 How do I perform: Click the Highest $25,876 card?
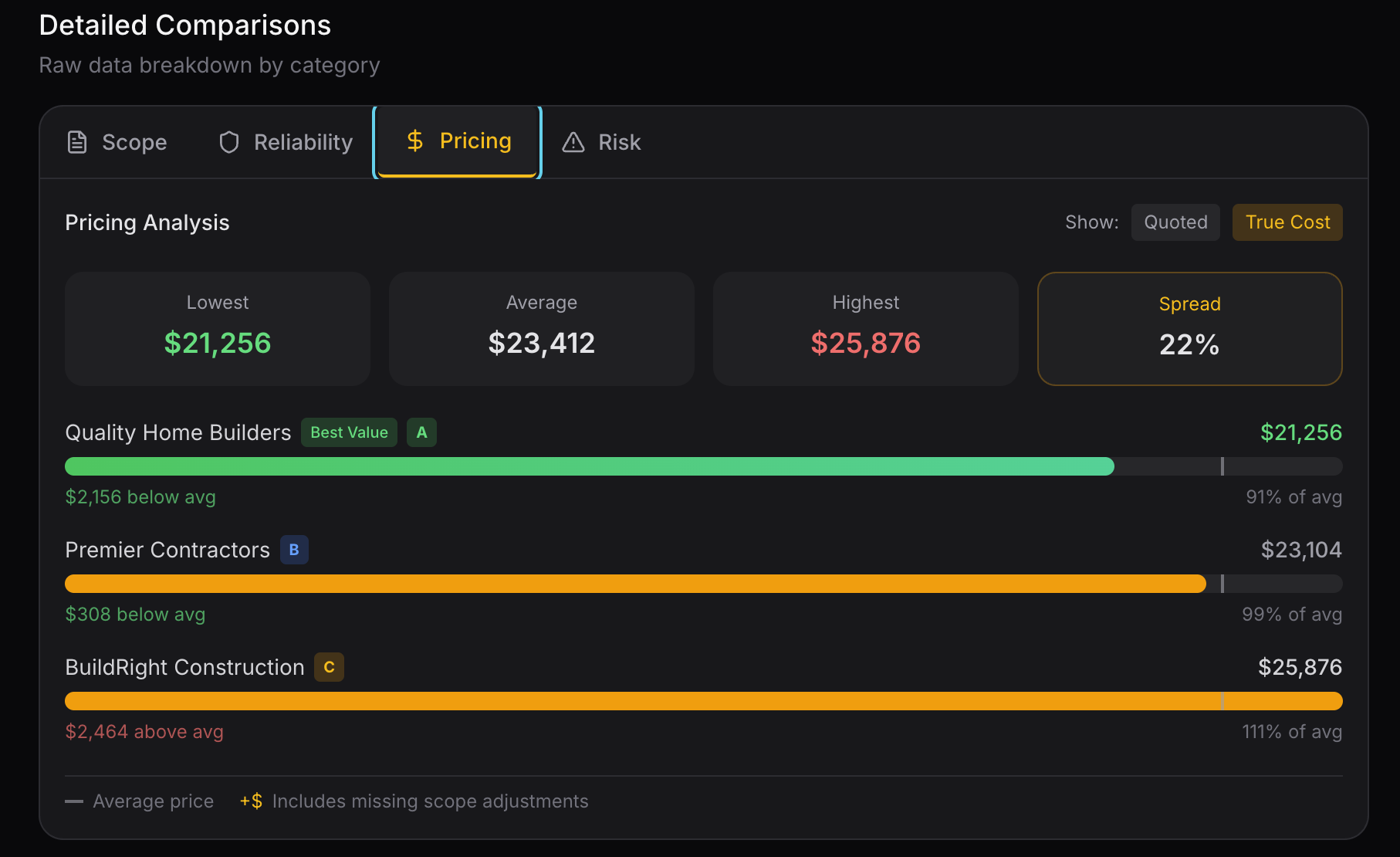[x=865, y=329]
